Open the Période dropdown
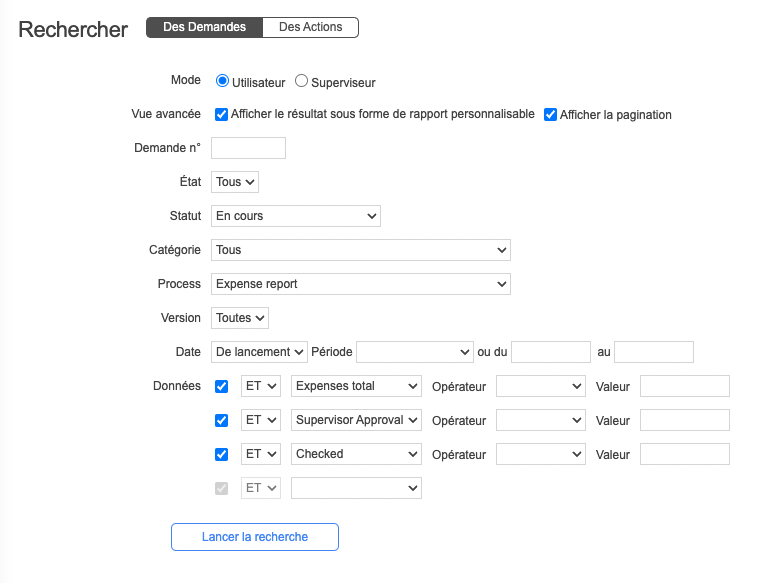Screen dimensions: 765x583 (415, 352)
